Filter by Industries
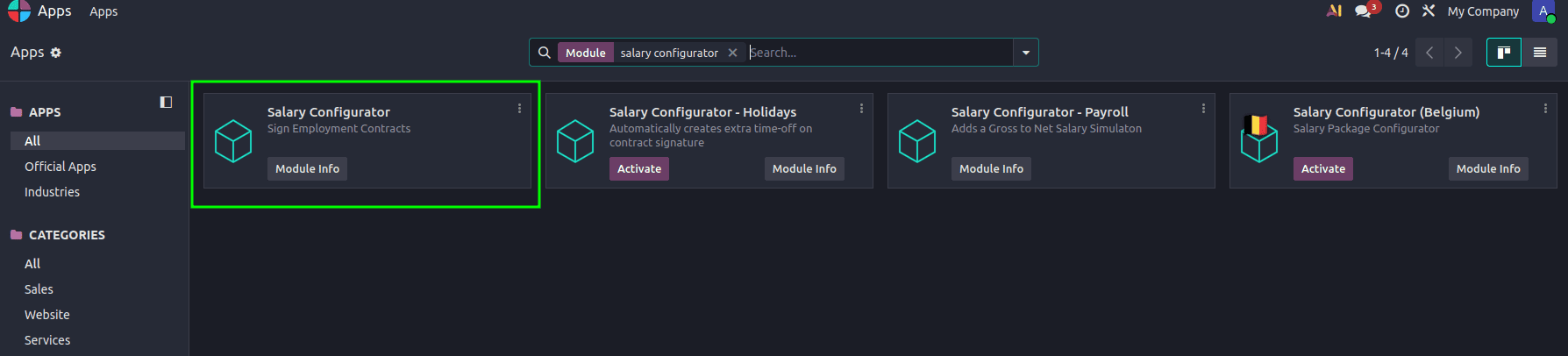1568x356 pixels. (52, 192)
